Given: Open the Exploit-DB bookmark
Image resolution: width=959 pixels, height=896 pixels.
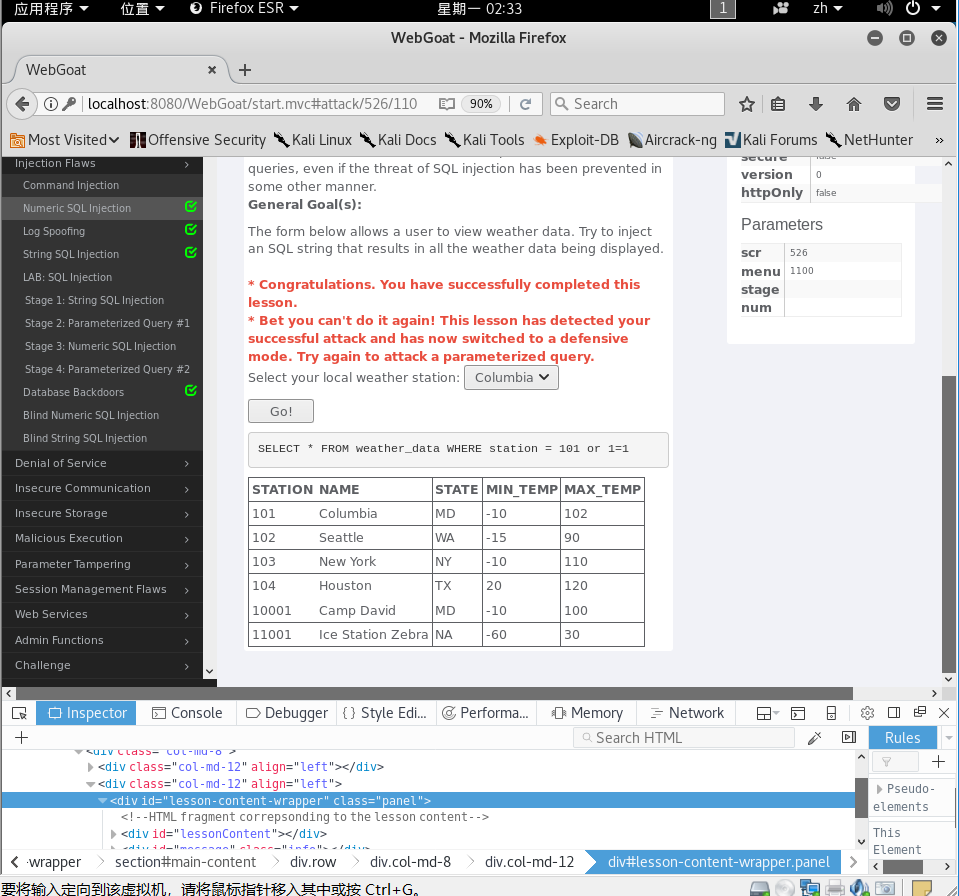Looking at the screenshot, I should point(576,140).
